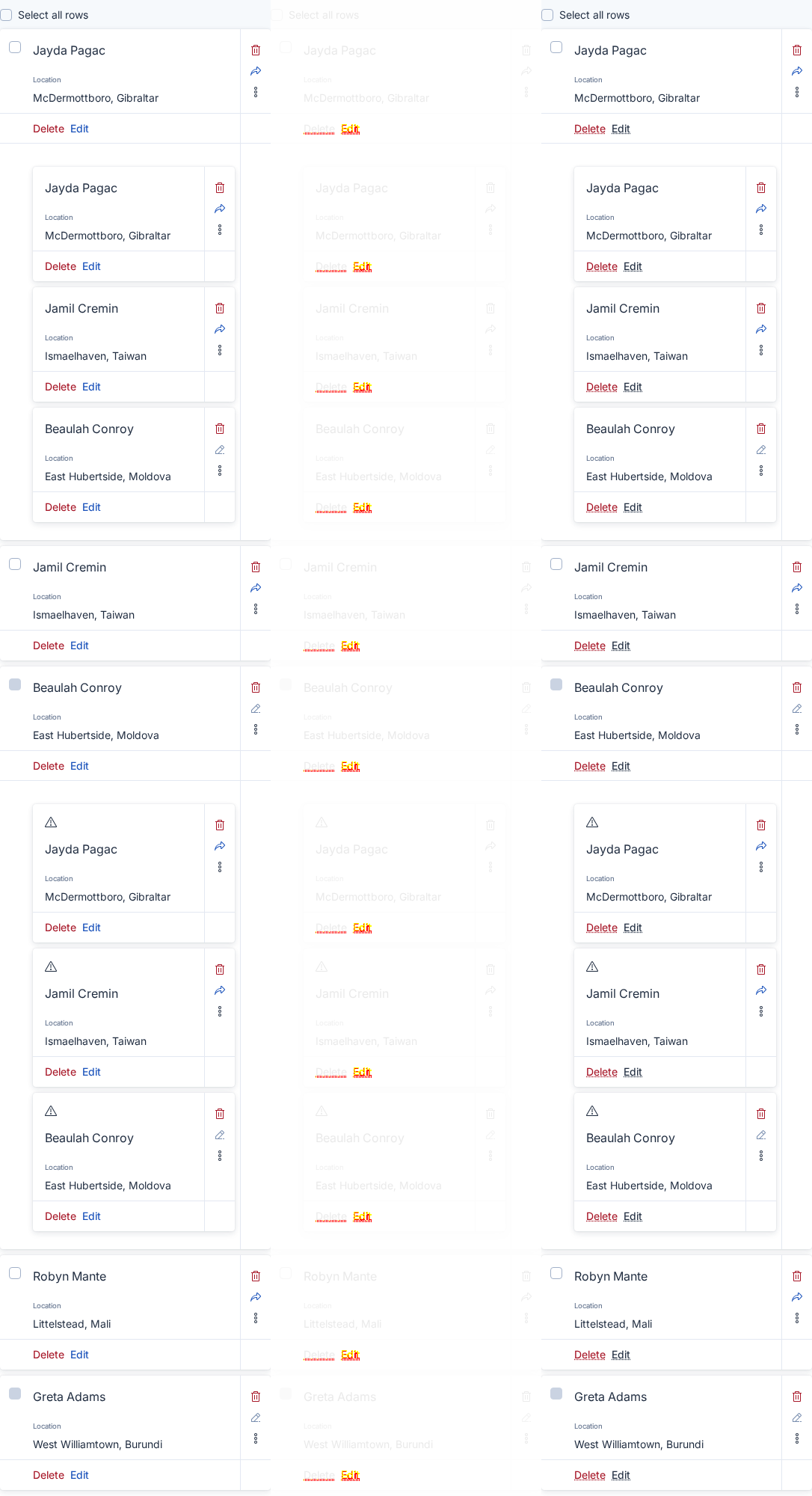
Task: Open three-dot menu on top Jayda Pagac row, right panel
Action: coord(797,92)
